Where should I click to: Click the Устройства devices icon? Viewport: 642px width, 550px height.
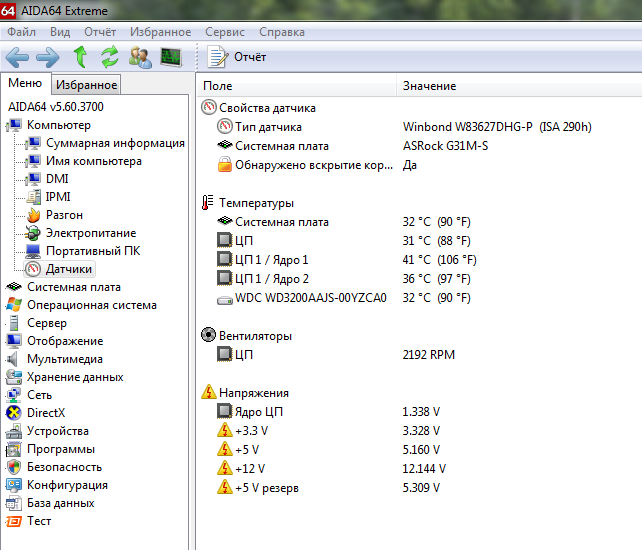coord(14,431)
